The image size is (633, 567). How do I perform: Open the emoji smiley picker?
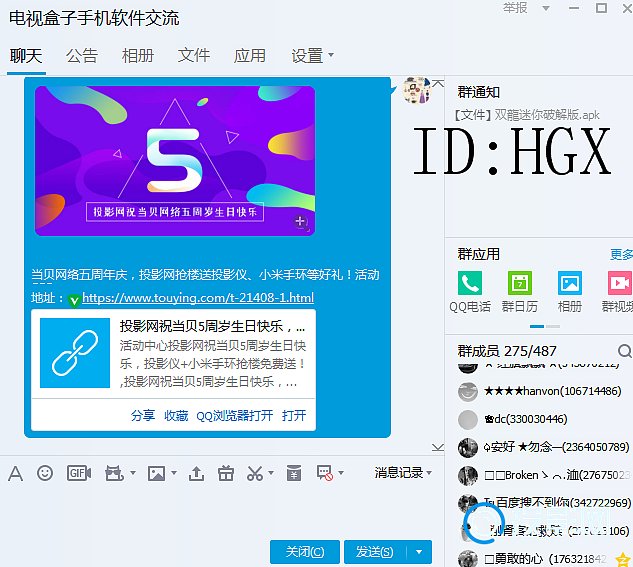click(45, 473)
